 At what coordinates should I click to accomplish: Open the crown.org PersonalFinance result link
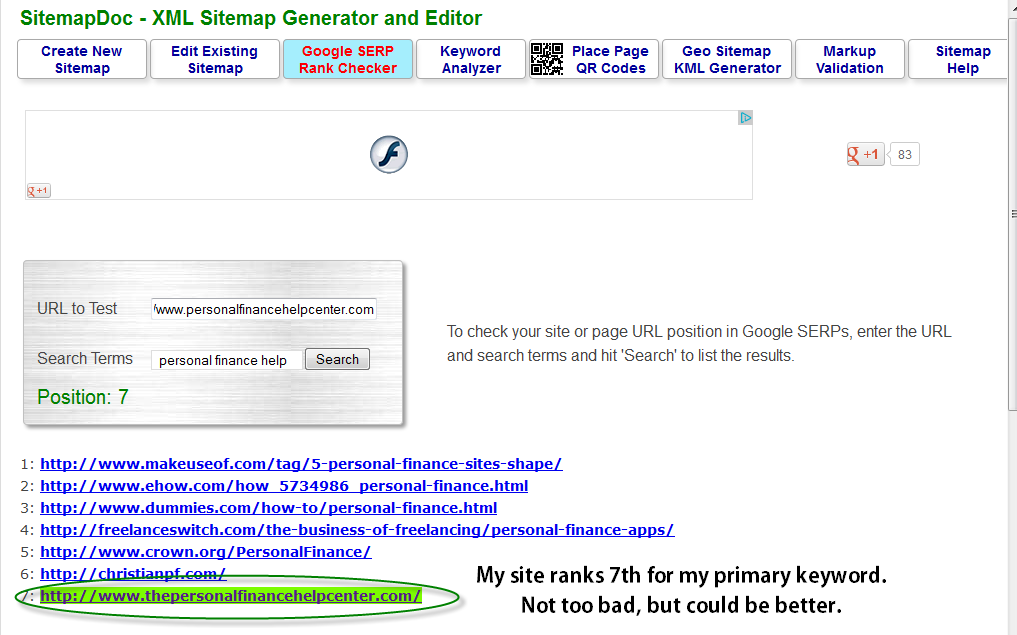pos(206,552)
